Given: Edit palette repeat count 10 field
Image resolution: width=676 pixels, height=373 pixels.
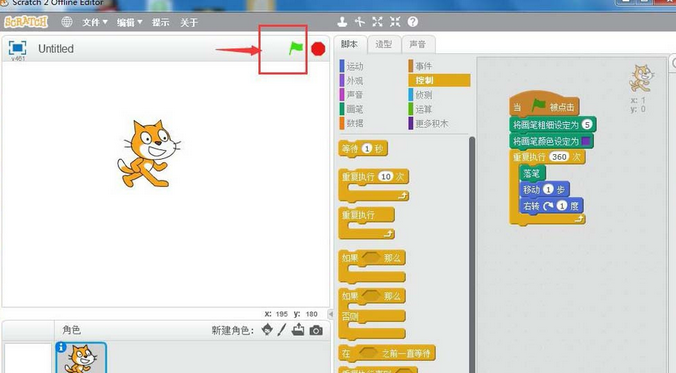Looking at the screenshot, I should [385, 176].
